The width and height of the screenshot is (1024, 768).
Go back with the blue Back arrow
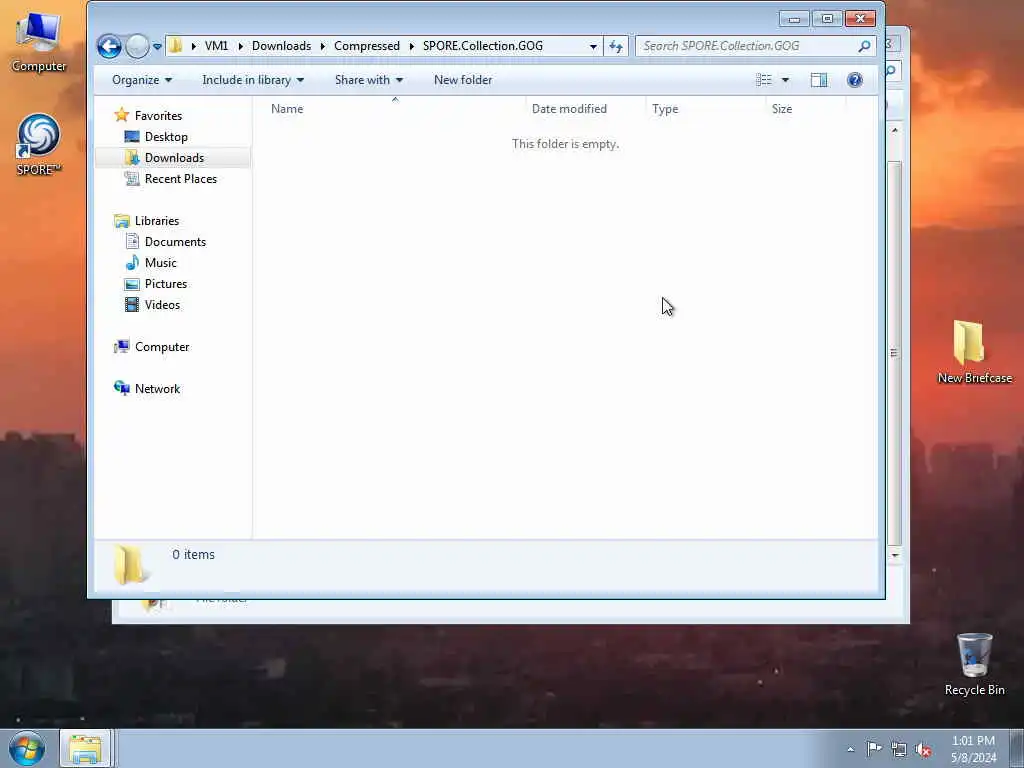109,46
